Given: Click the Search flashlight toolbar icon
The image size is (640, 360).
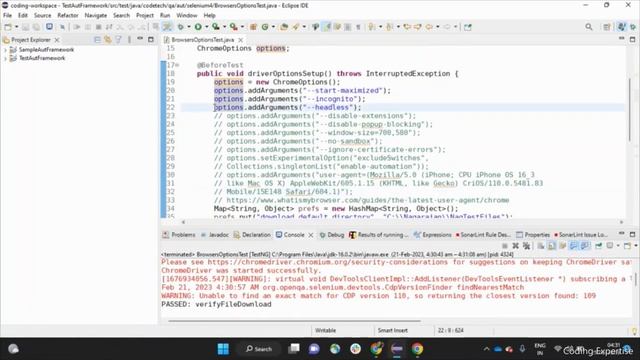Looking at the screenshot, I should 296,27.
